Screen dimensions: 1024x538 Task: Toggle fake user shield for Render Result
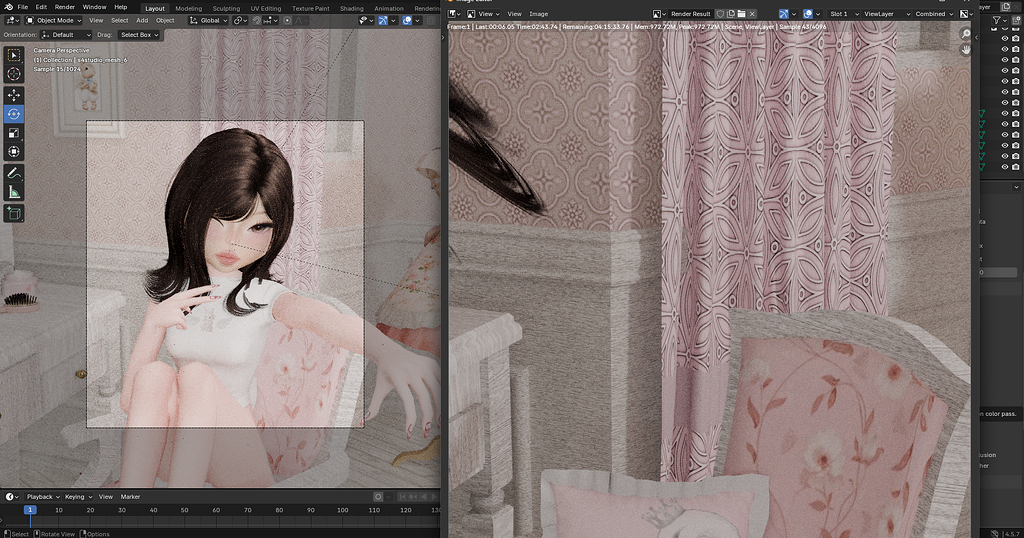point(720,14)
